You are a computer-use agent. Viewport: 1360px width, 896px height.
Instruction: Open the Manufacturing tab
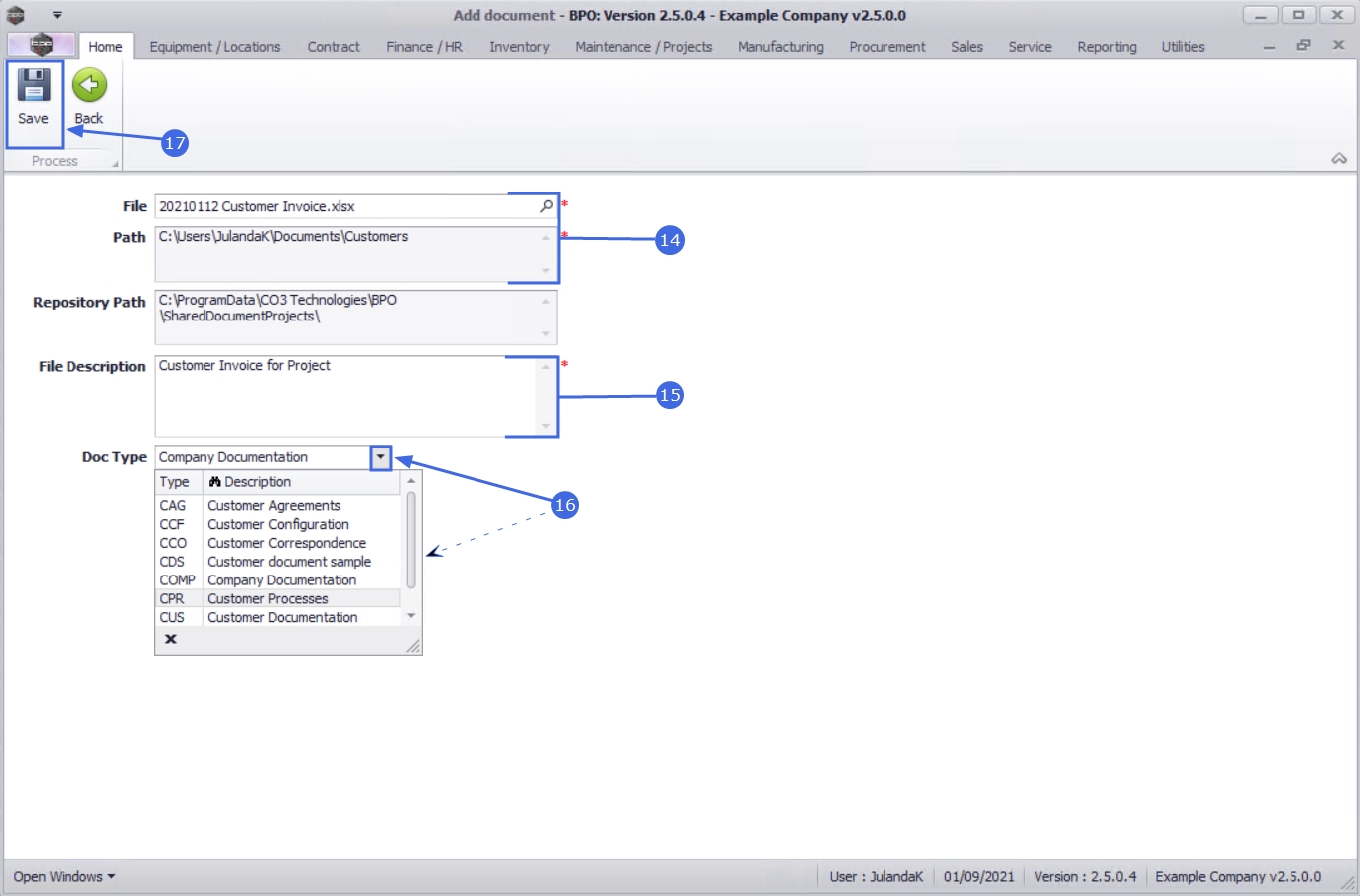pyautogui.click(x=780, y=47)
